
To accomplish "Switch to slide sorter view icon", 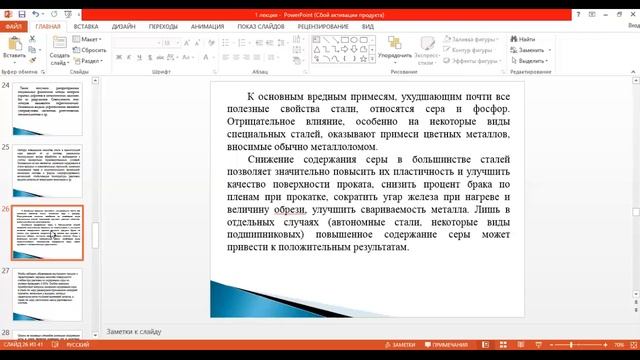I will 503,345.
